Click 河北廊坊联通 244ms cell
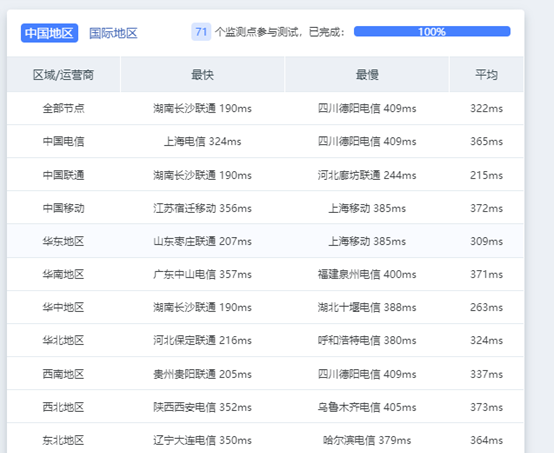Viewport: 554px width, 453px height. 367,175
